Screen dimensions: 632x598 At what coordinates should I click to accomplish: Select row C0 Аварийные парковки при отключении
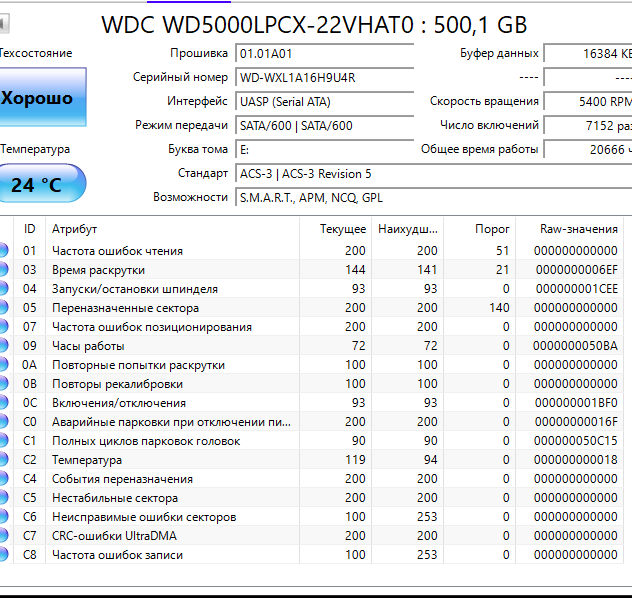coord(311,422)
